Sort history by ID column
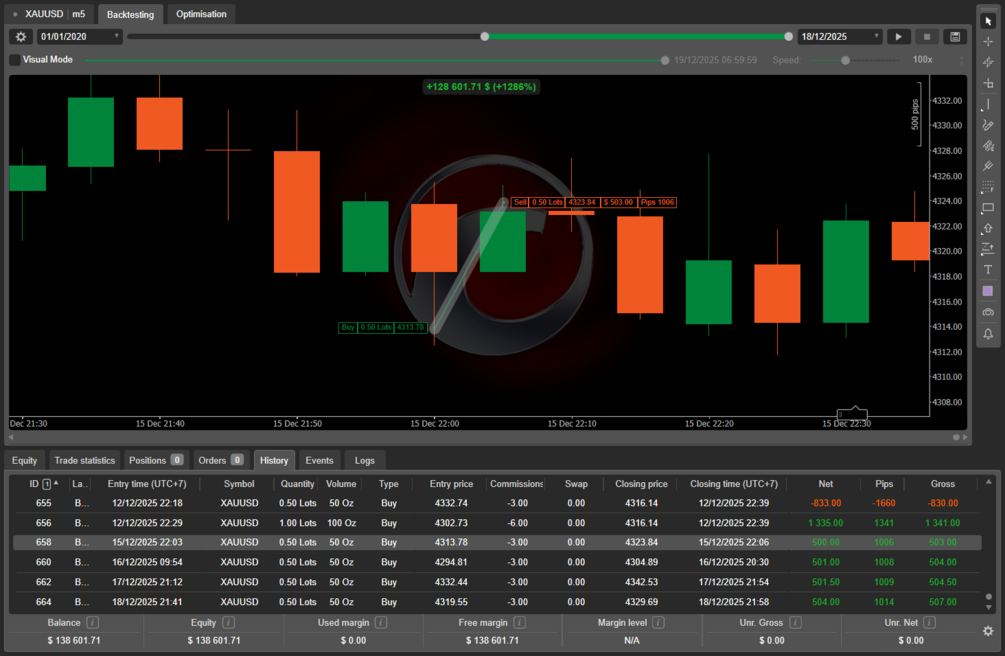Image resolution: width=1005 pixels, height=656 pixels. [34, 484]
